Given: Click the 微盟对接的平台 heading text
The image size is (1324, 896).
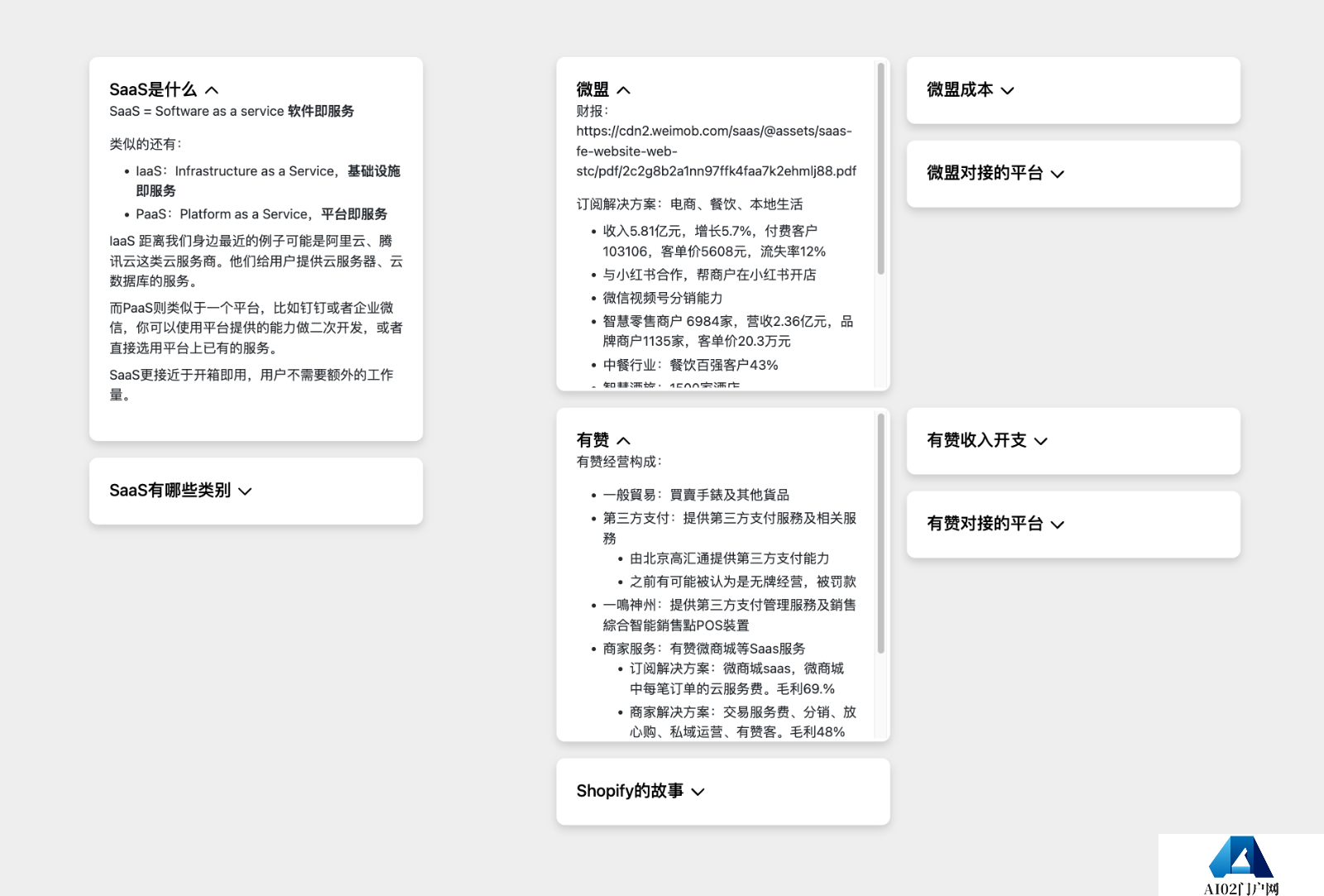Looking at the screenshot, I should pos(985,173).
